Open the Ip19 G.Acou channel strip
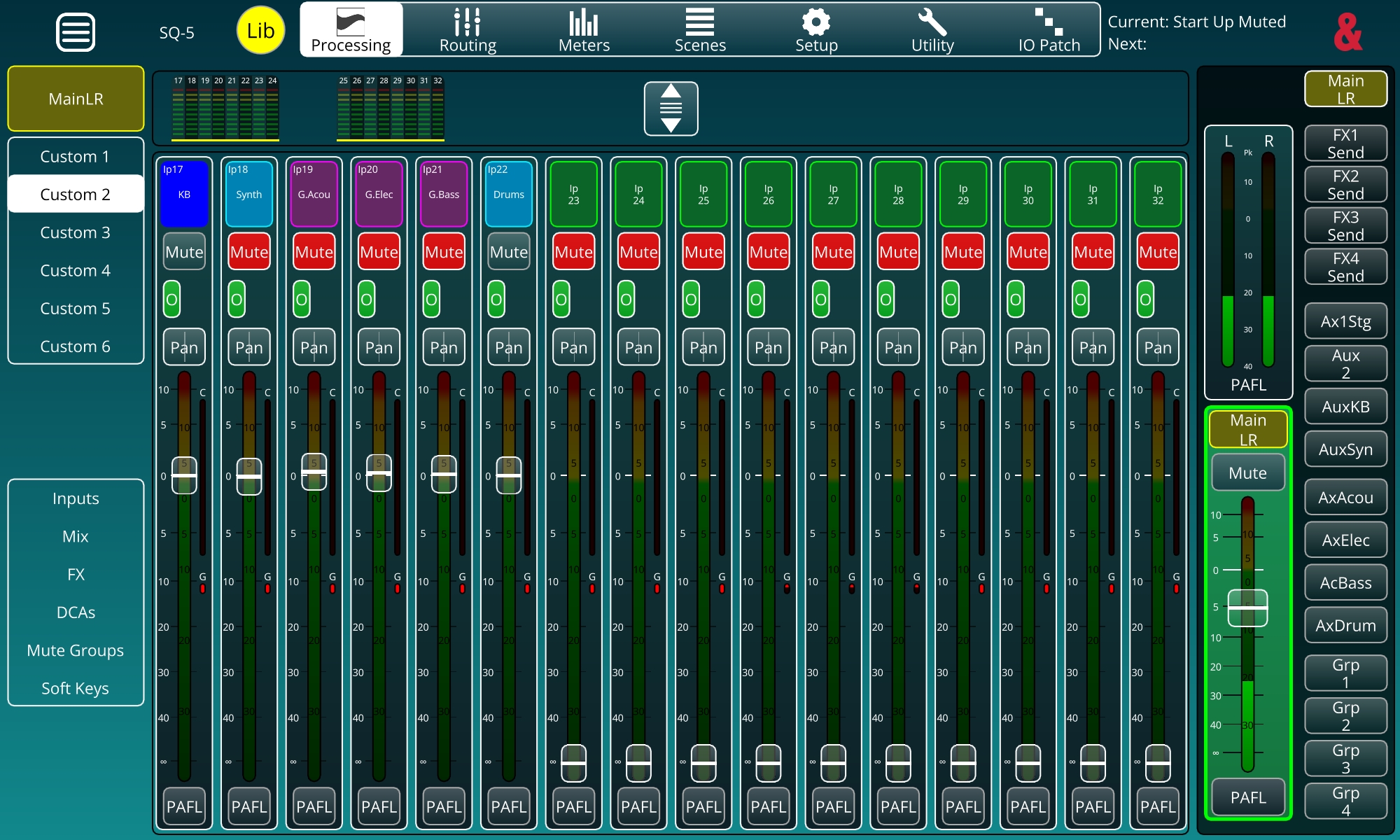The image size is (1400, 840). pos(314,194)
